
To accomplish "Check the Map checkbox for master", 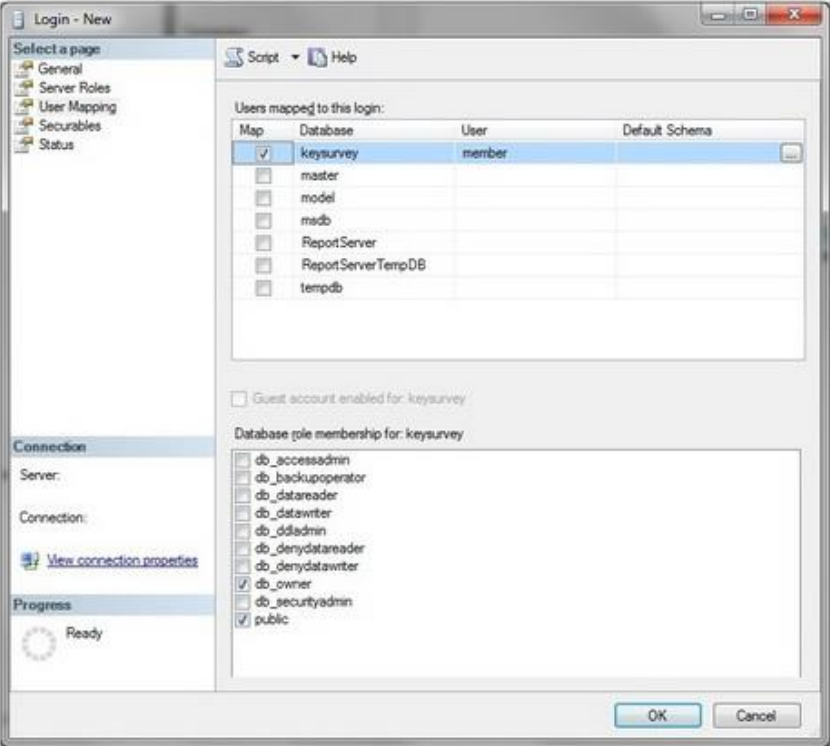I will 264,176.
